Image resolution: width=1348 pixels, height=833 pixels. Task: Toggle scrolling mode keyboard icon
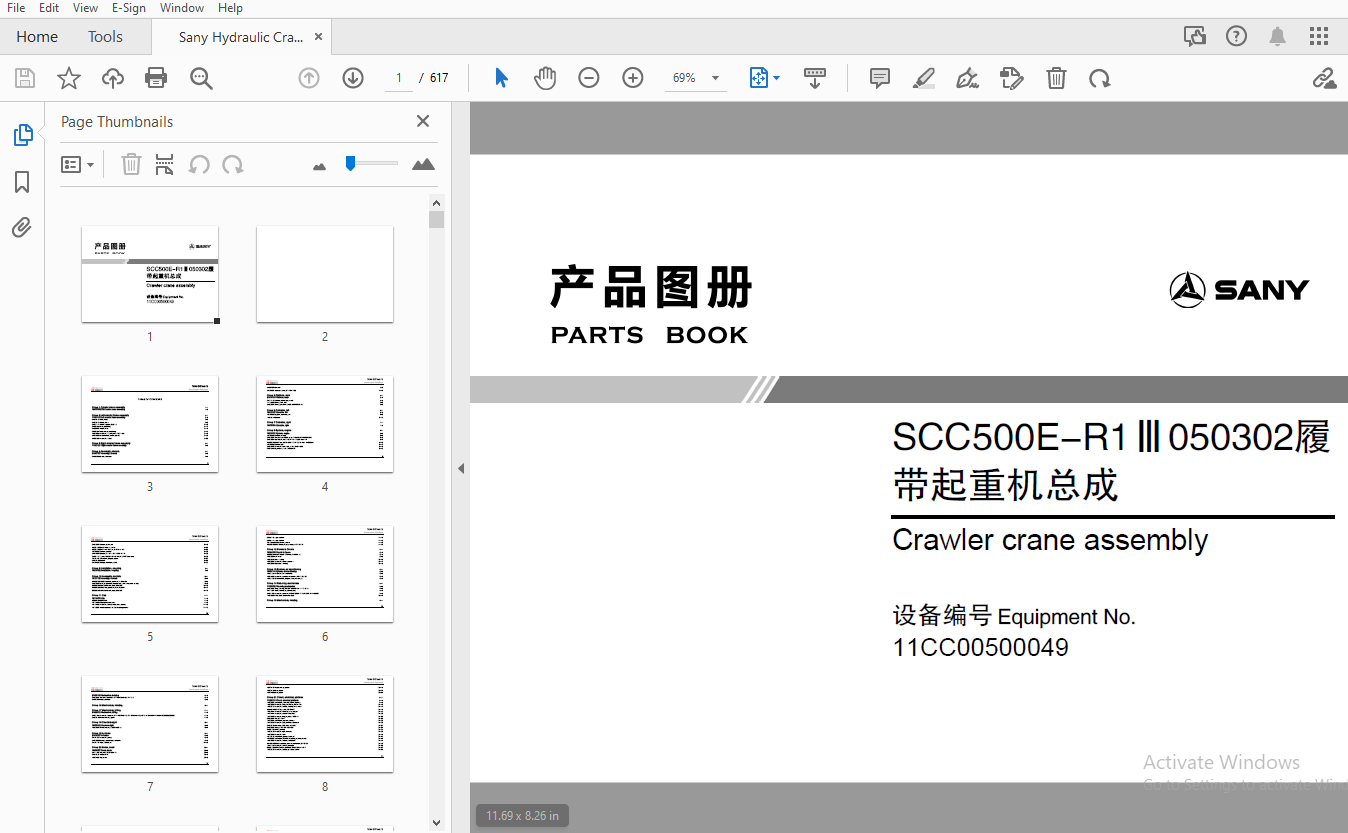[x=815, y=78]
